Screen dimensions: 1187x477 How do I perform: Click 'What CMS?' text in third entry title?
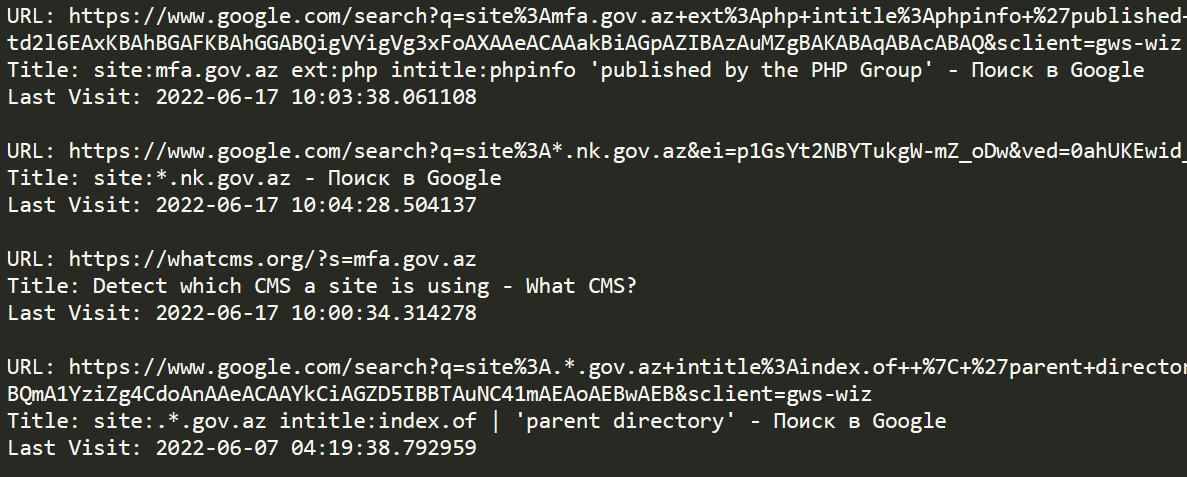tap(581, 286)
